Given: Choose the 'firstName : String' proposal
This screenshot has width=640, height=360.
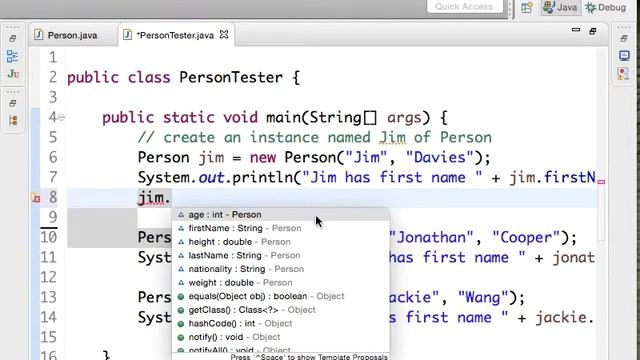Looking at the screenshot, I should 281,228.
